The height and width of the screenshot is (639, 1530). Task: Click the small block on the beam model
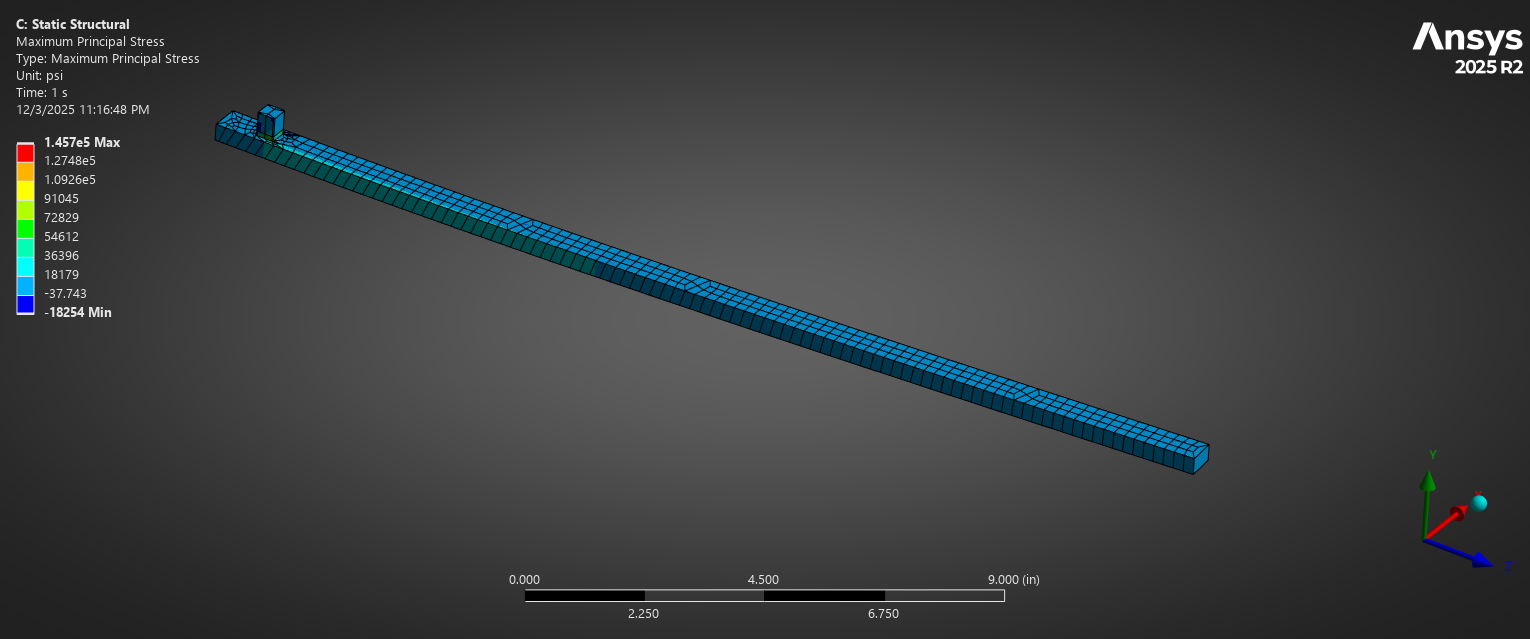point(271,123)
